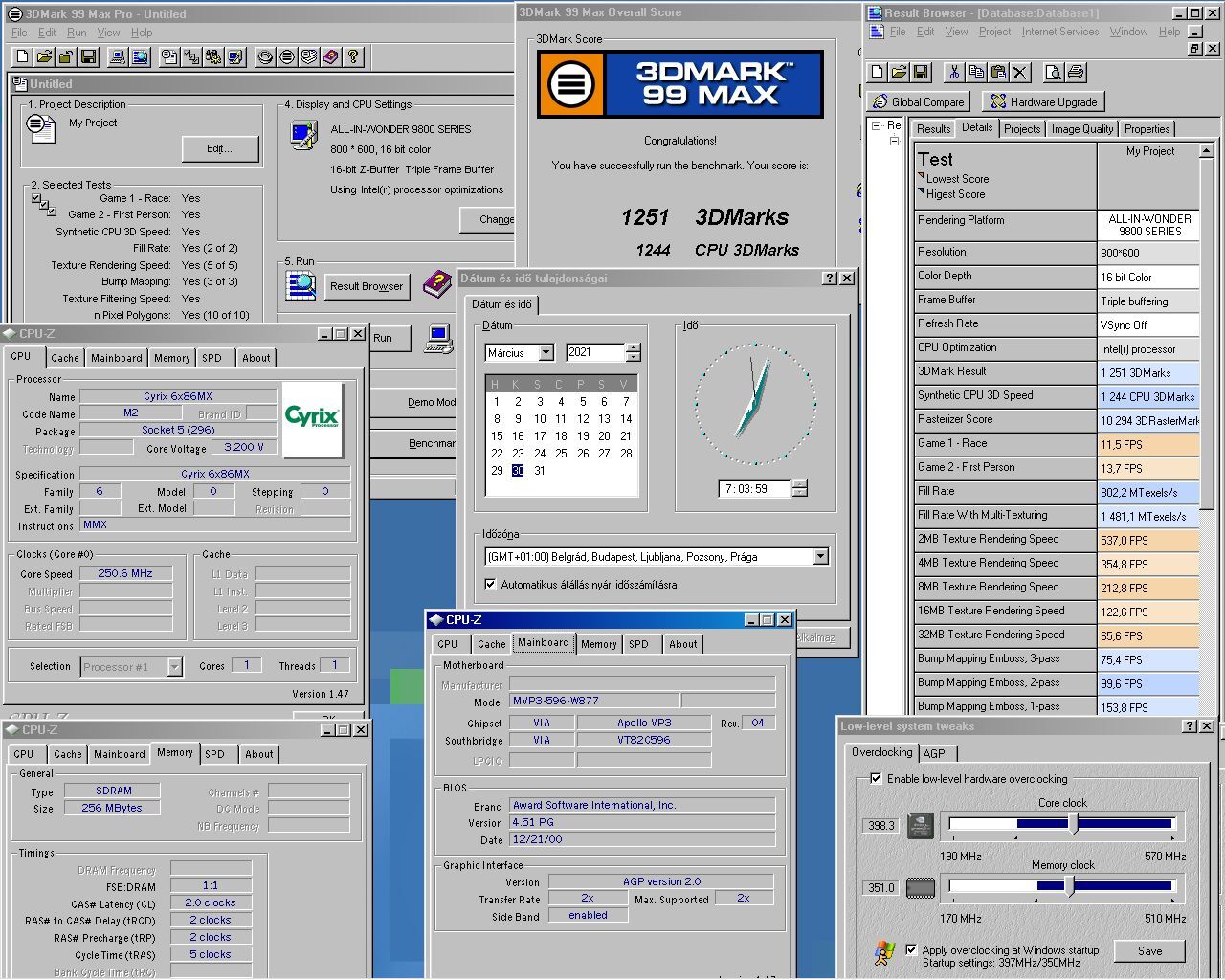Toggle automatic daylight saving checkbox
This screenshot has height=980, width=1225.
[491, 584]
